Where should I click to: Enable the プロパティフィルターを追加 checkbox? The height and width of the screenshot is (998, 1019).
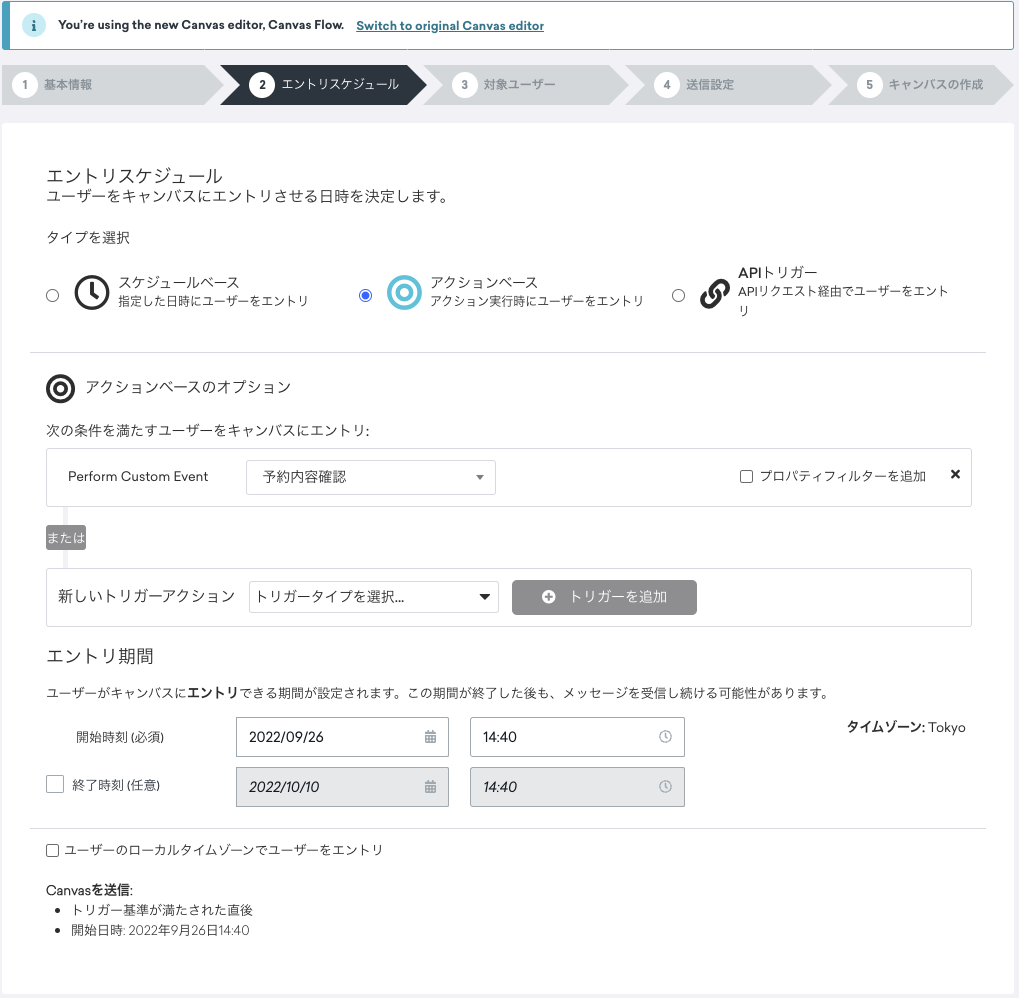[745, 476]
